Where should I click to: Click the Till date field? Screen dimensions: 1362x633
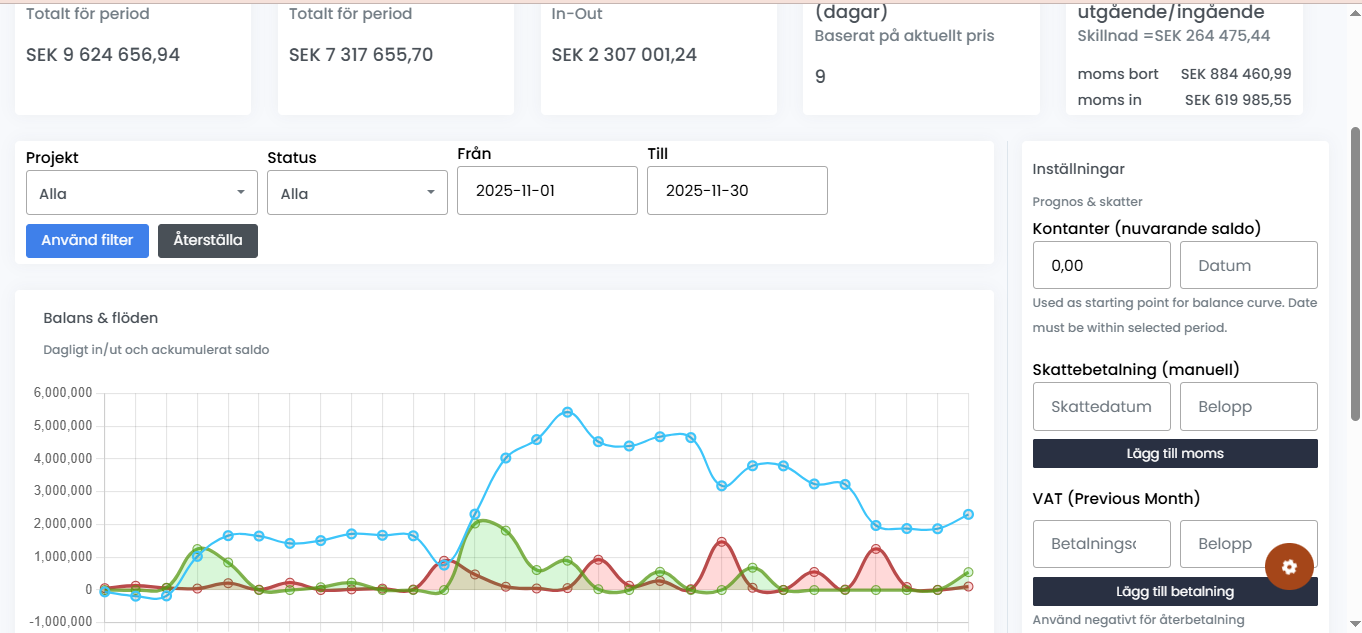(736, 191)
